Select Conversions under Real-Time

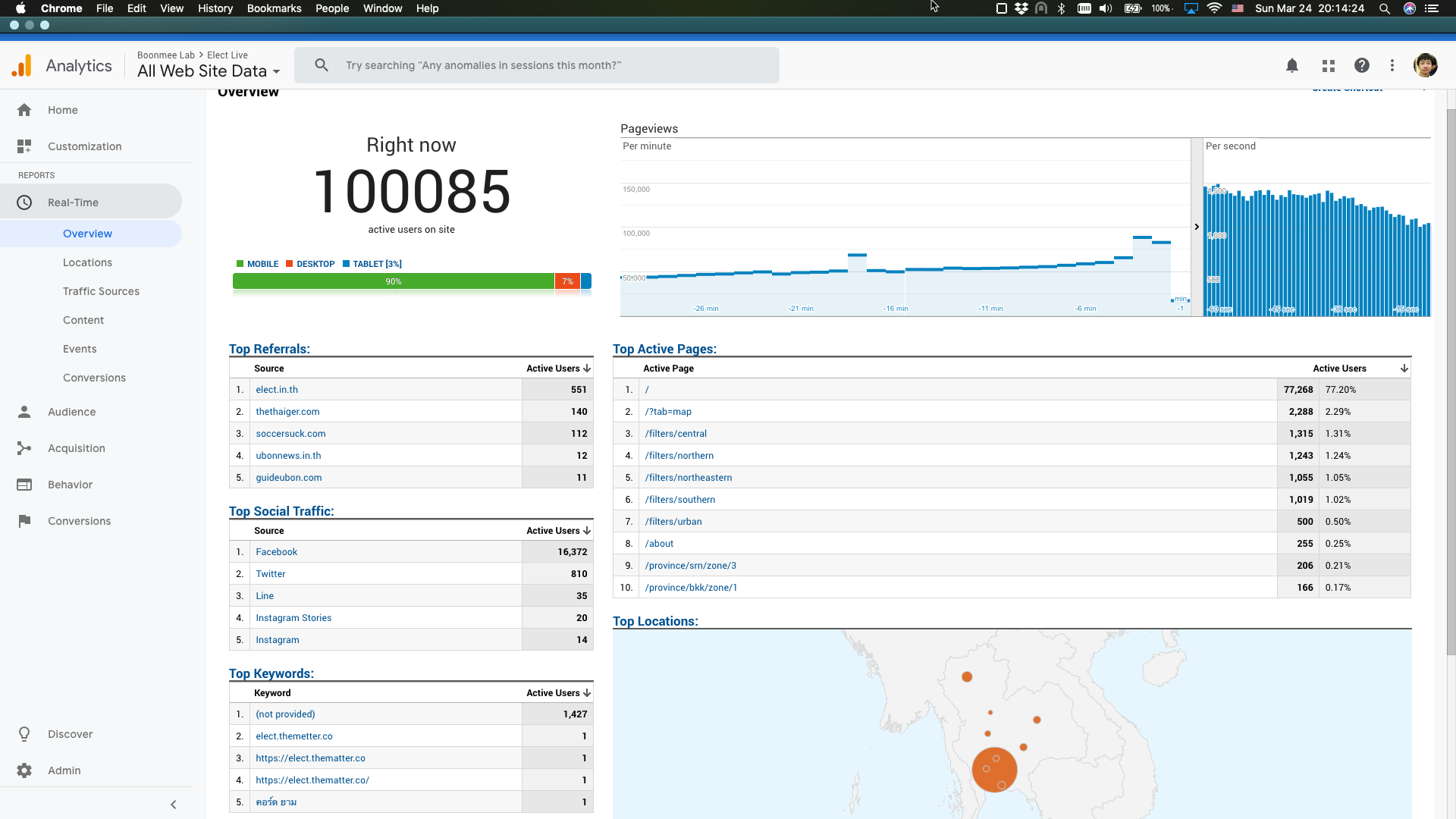tap(94, 378)
